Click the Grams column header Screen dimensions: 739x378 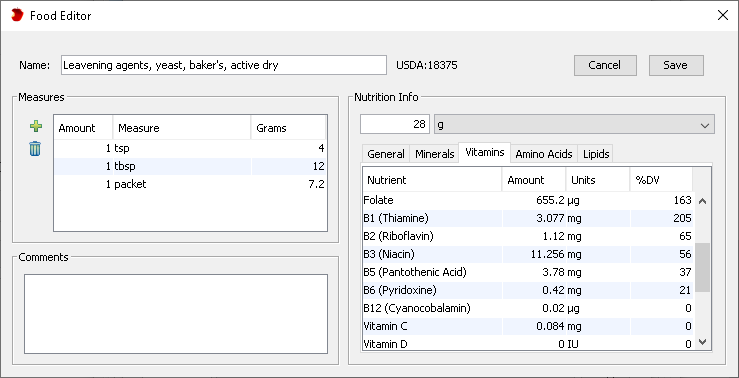click(288, 128)
